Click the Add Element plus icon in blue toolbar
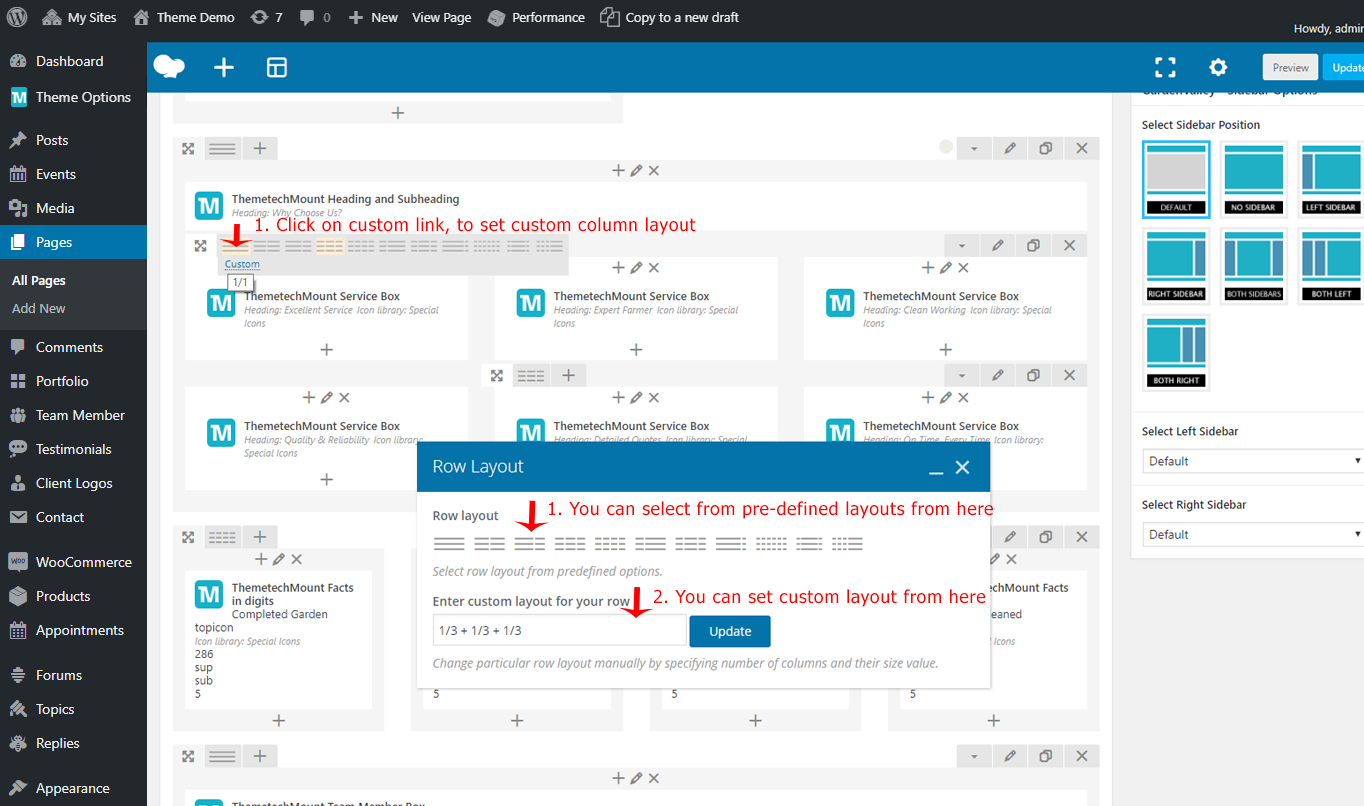Screen dimensions: 1364x806 tap(224, 67)
